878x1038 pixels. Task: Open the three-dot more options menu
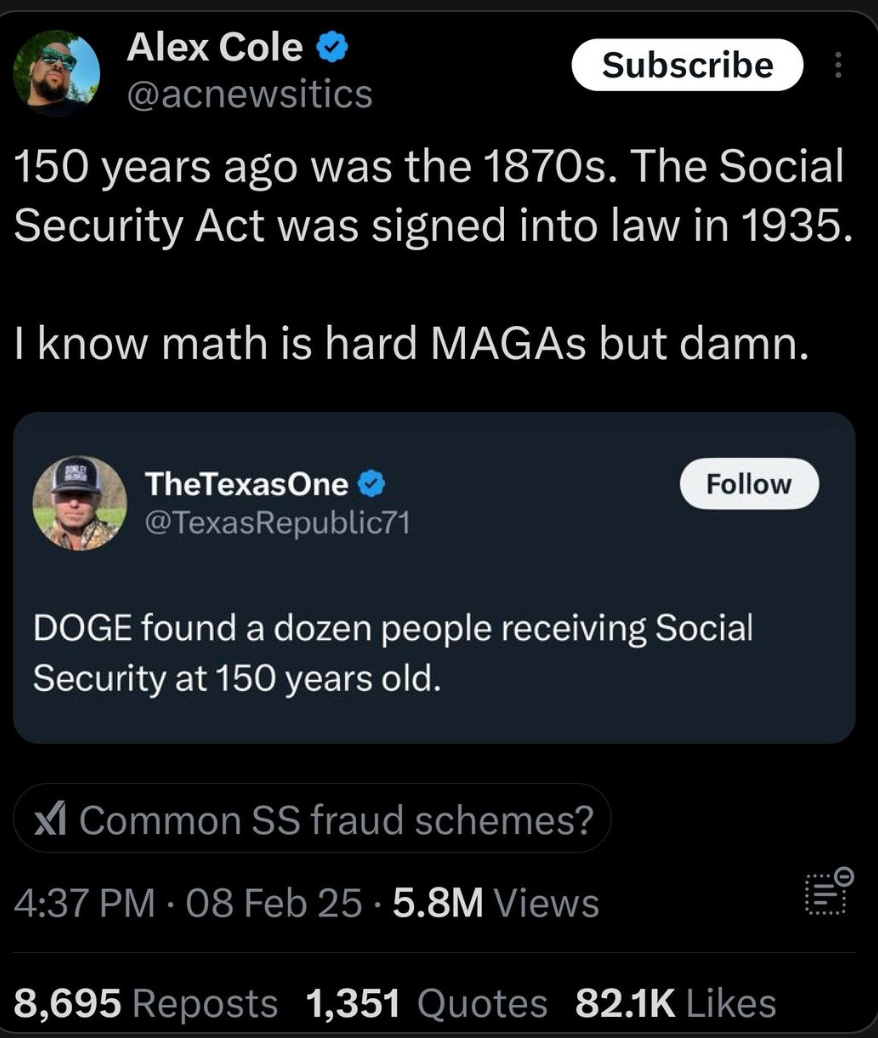point(838,65)
